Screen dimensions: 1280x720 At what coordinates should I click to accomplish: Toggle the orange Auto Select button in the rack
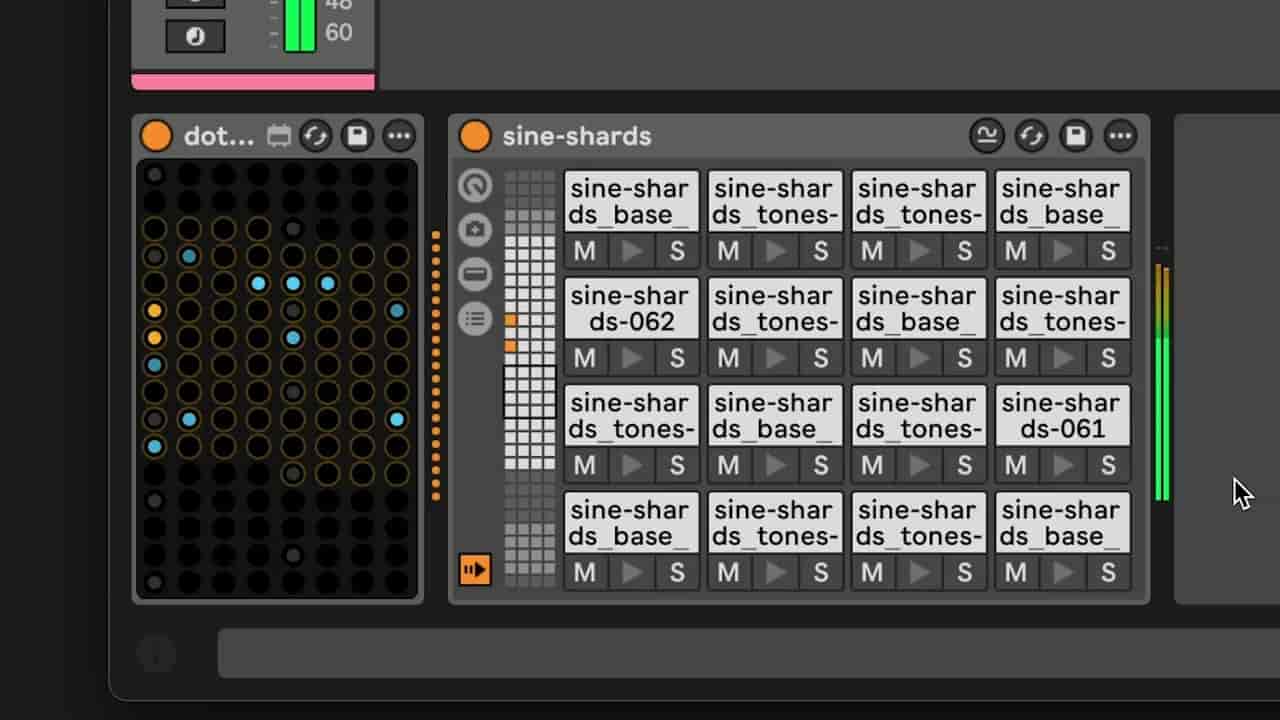[475, 569]
